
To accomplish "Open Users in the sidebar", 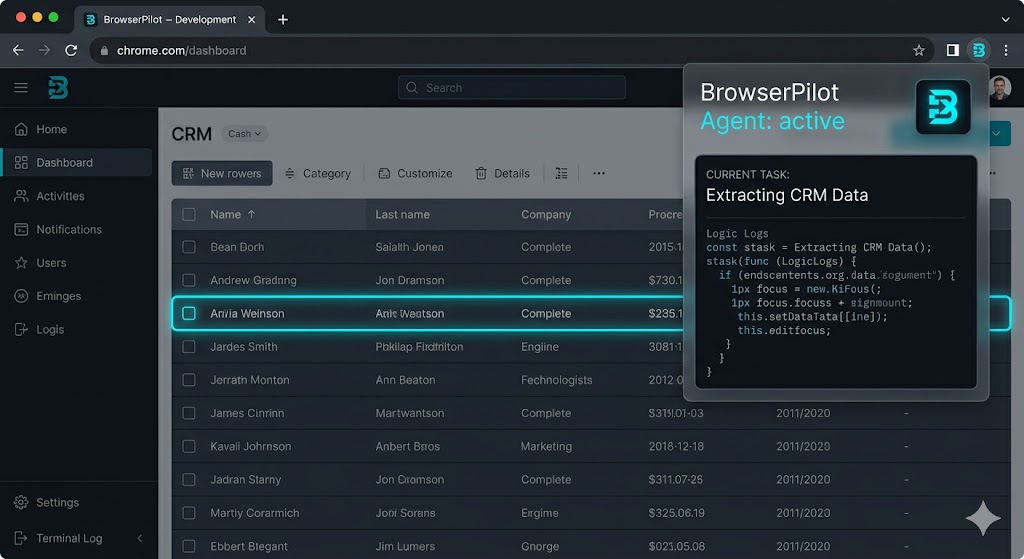I will [x=77, y=263].
